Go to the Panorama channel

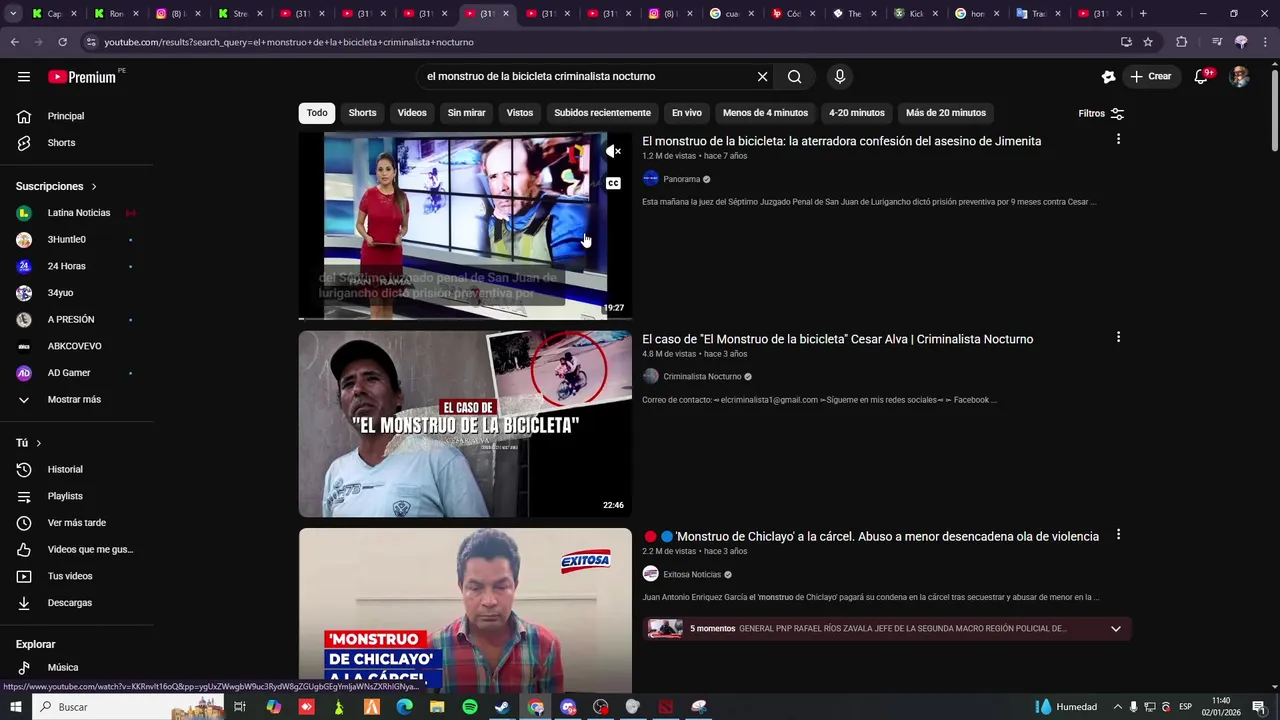(681, 179)
